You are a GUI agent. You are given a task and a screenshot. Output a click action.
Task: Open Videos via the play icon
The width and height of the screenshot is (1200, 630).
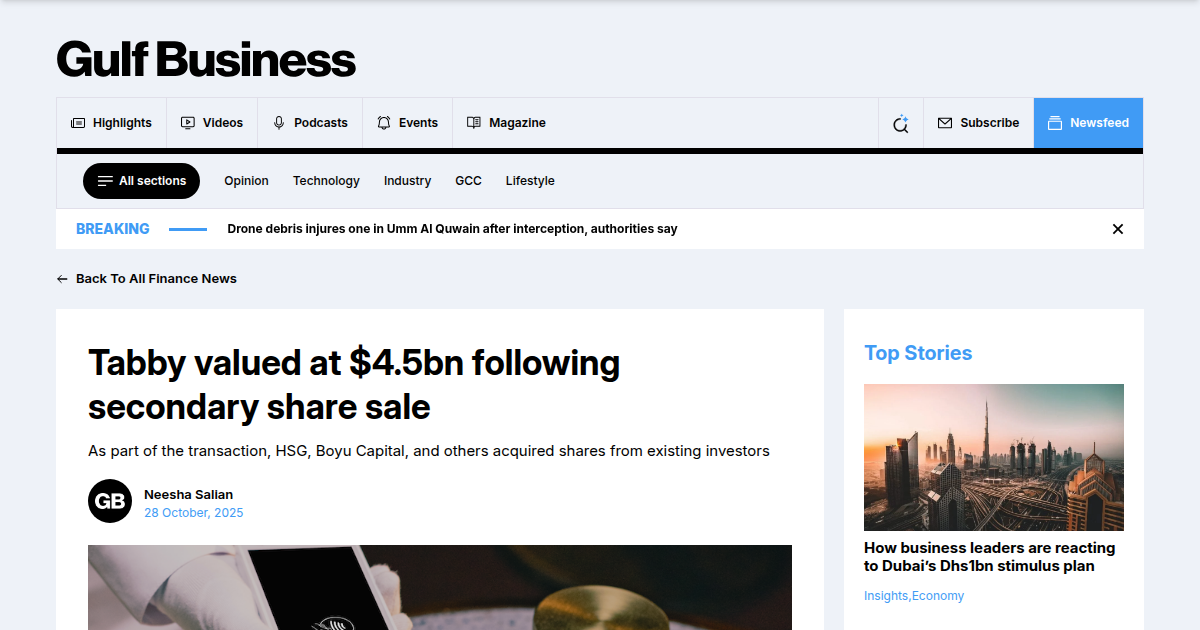pos(187,122)
